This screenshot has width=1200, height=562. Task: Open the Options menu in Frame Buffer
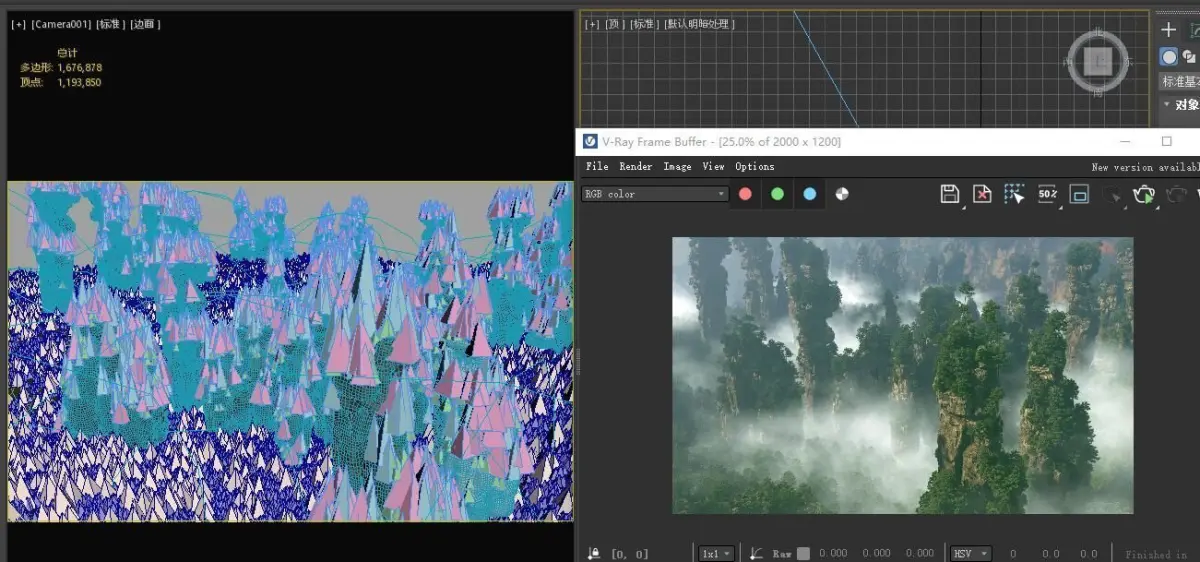pyautogui.click(x=755, y=167)
